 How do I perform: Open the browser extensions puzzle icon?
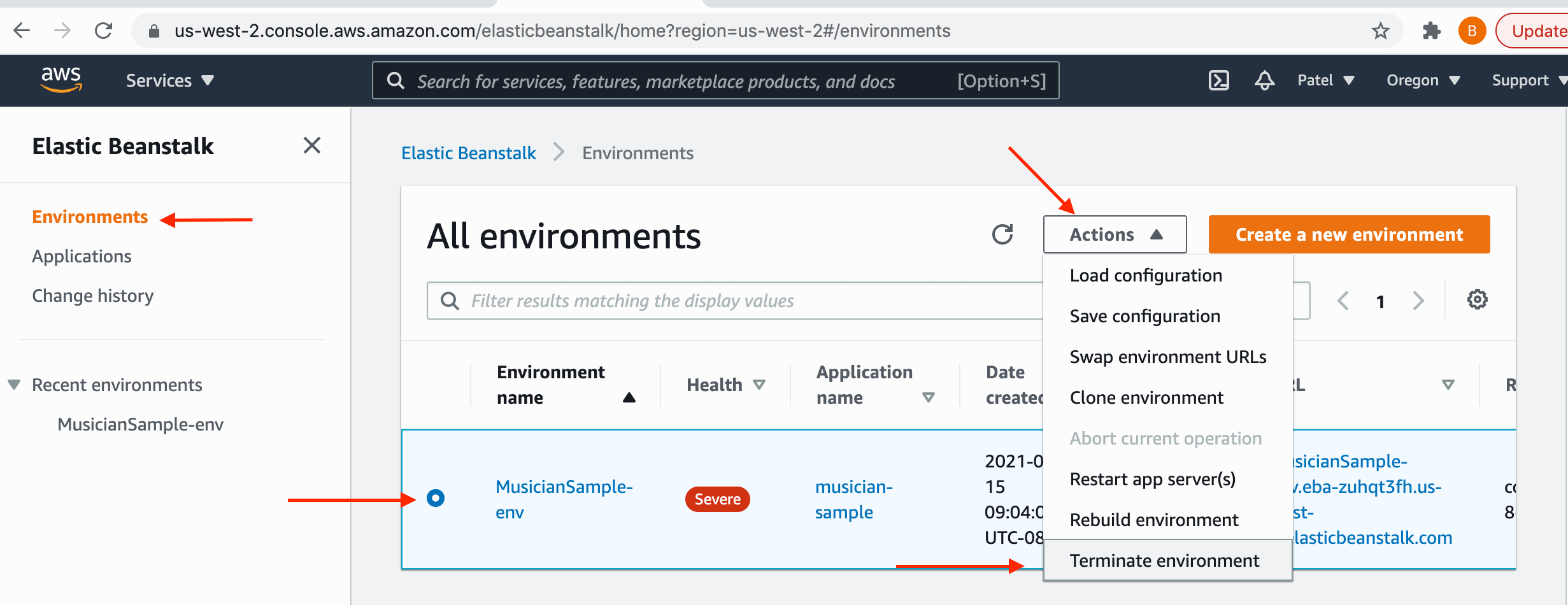point(1432,31)
